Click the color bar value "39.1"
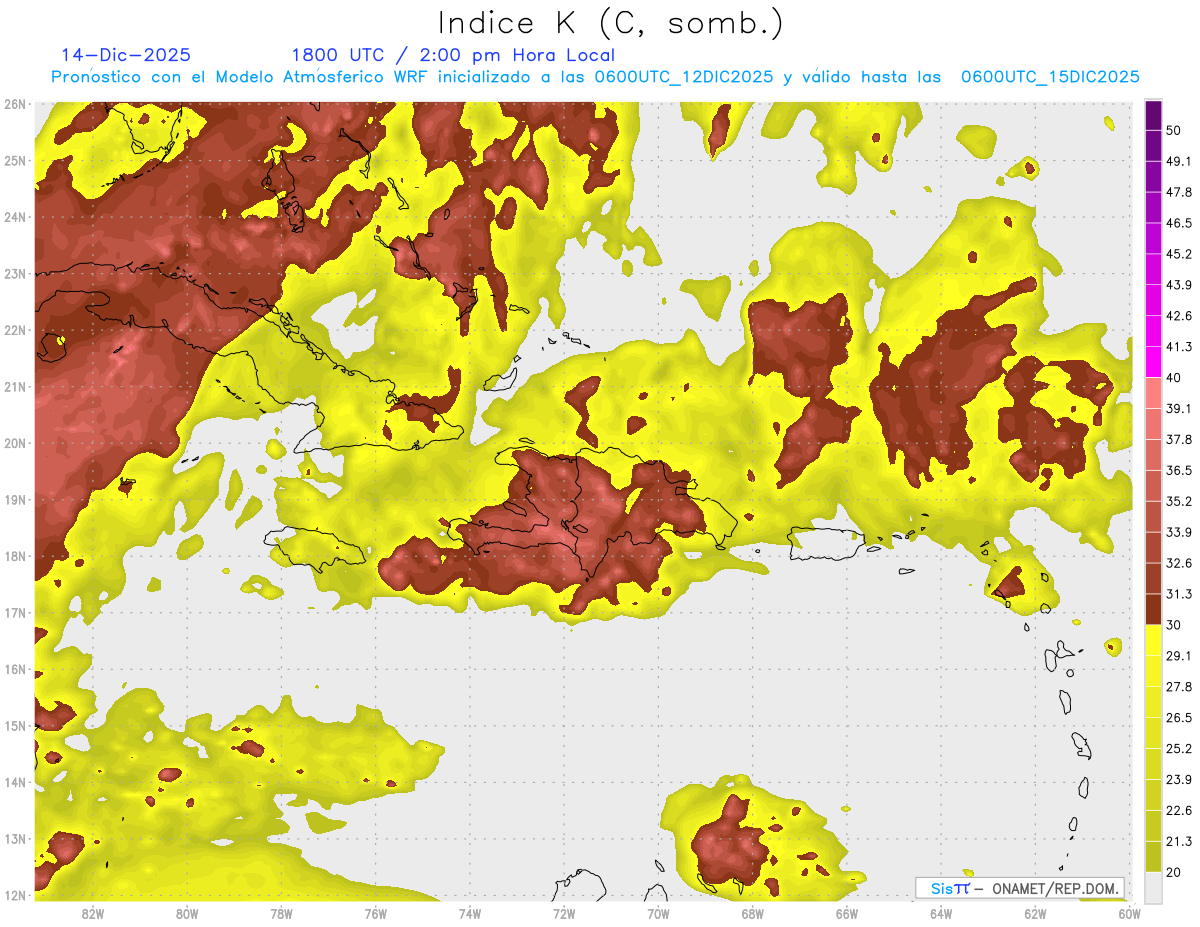1200x927 pixels. tap(1179, 408)
